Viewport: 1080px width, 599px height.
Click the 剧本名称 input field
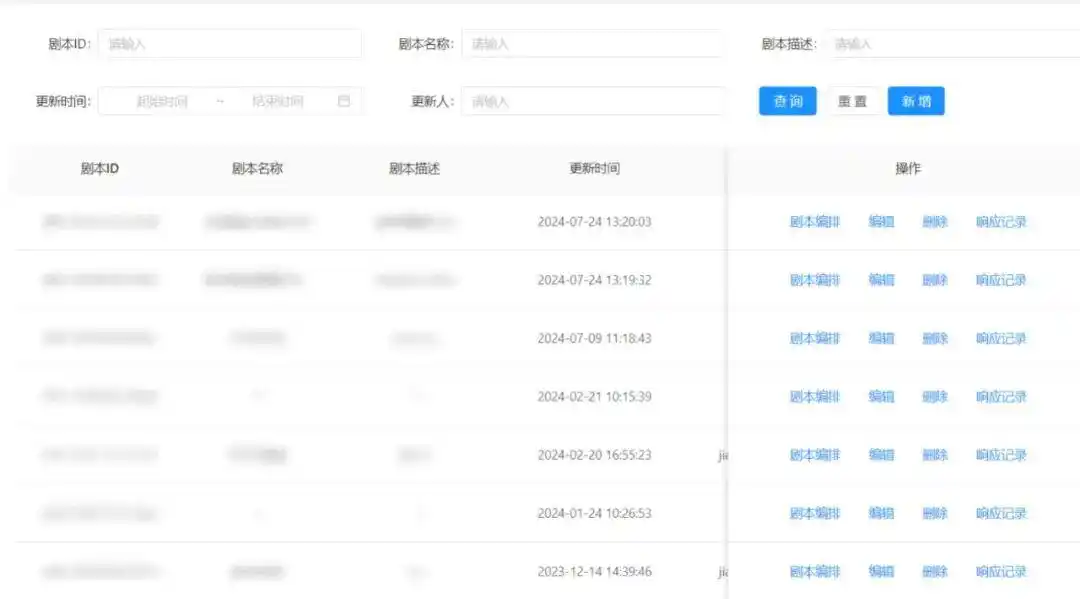click(x=594, y=43)
